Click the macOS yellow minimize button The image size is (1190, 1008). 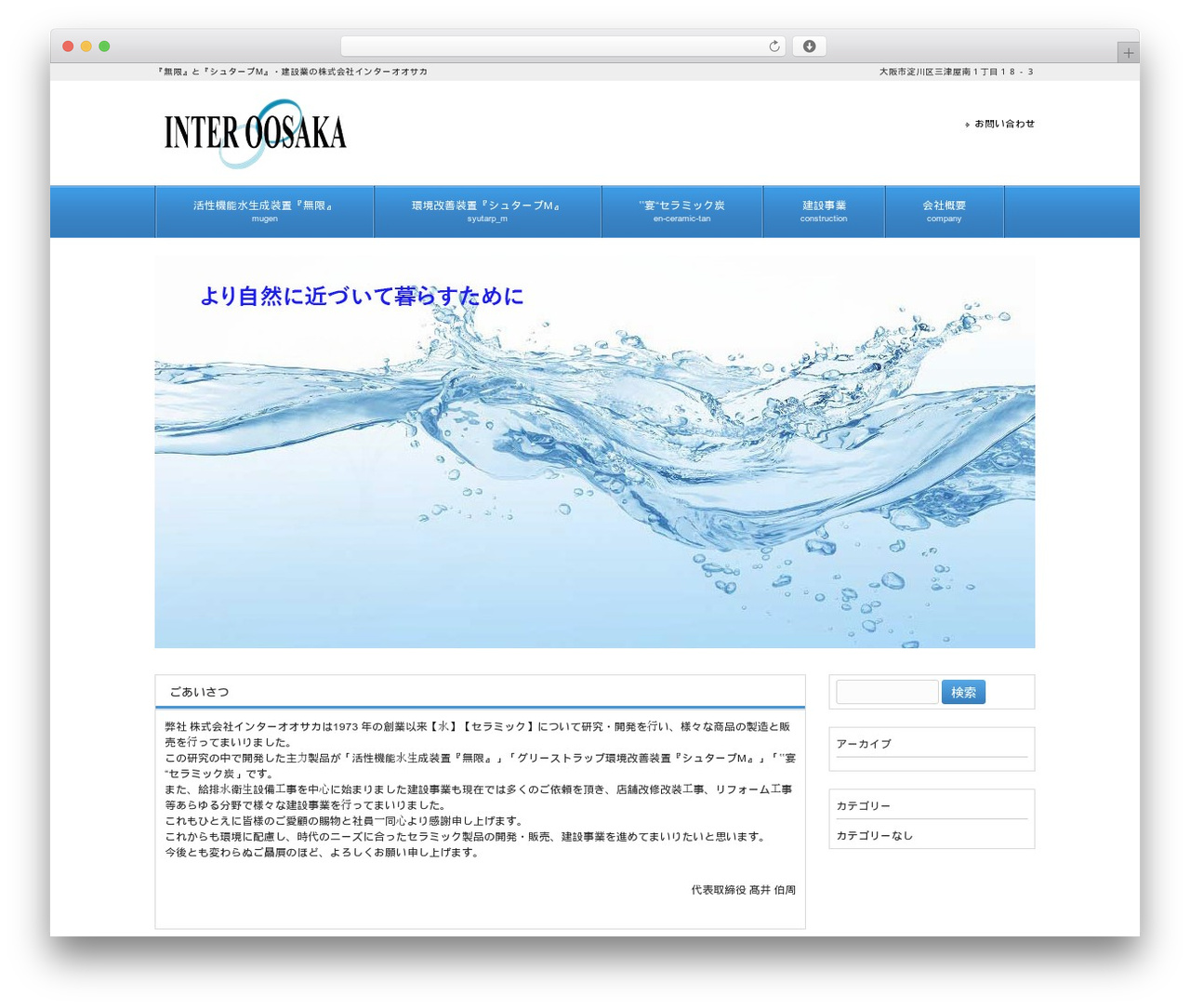(86, 46)
